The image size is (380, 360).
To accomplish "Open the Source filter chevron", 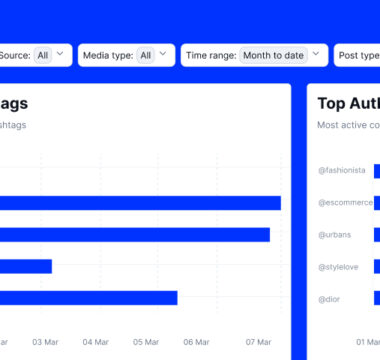I will click(60, 54).
